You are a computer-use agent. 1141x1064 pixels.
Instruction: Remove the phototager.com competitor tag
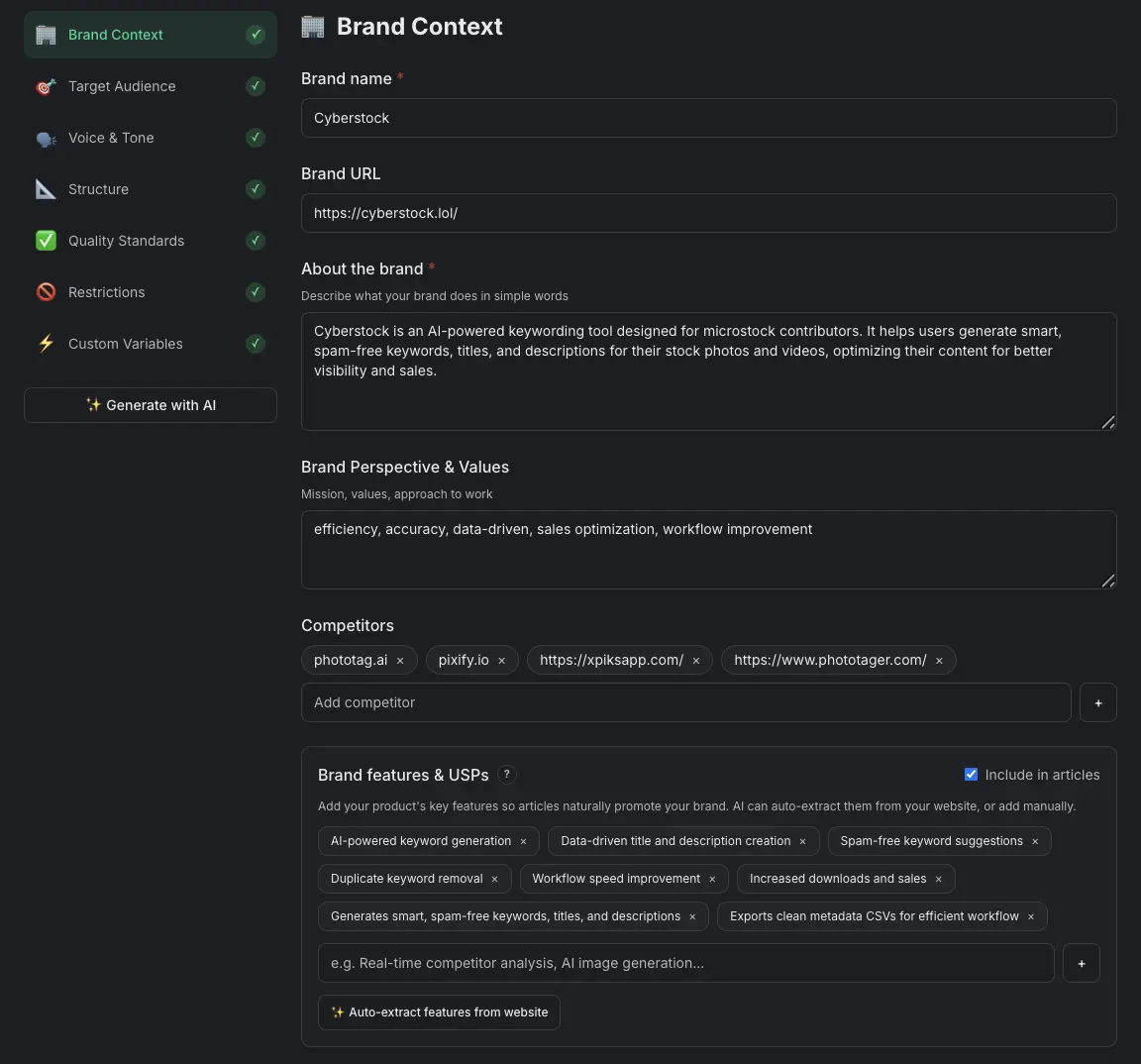pyautogui.click(x=939, y=661)
